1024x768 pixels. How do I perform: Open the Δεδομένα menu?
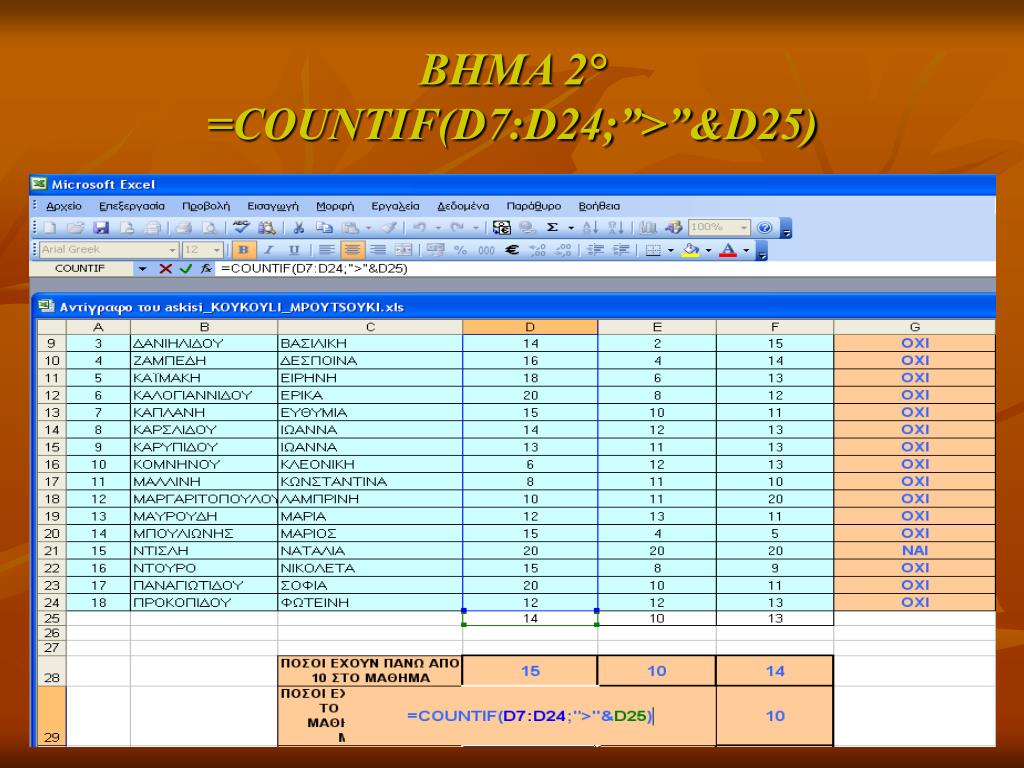pos(463,206)
